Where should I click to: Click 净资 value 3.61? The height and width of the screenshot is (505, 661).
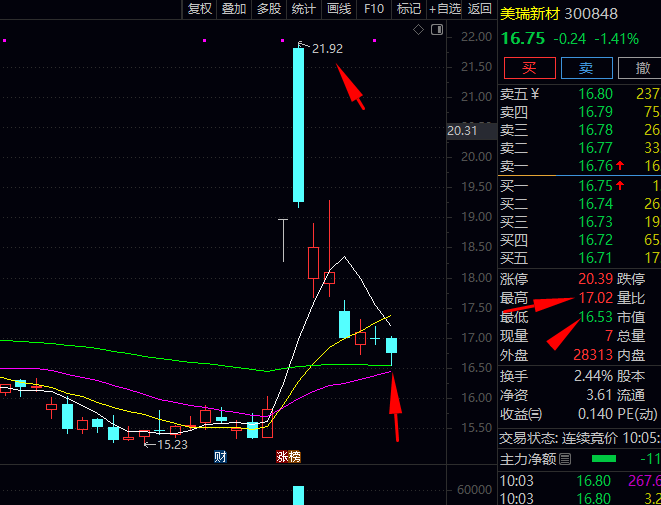pos(599,395)
